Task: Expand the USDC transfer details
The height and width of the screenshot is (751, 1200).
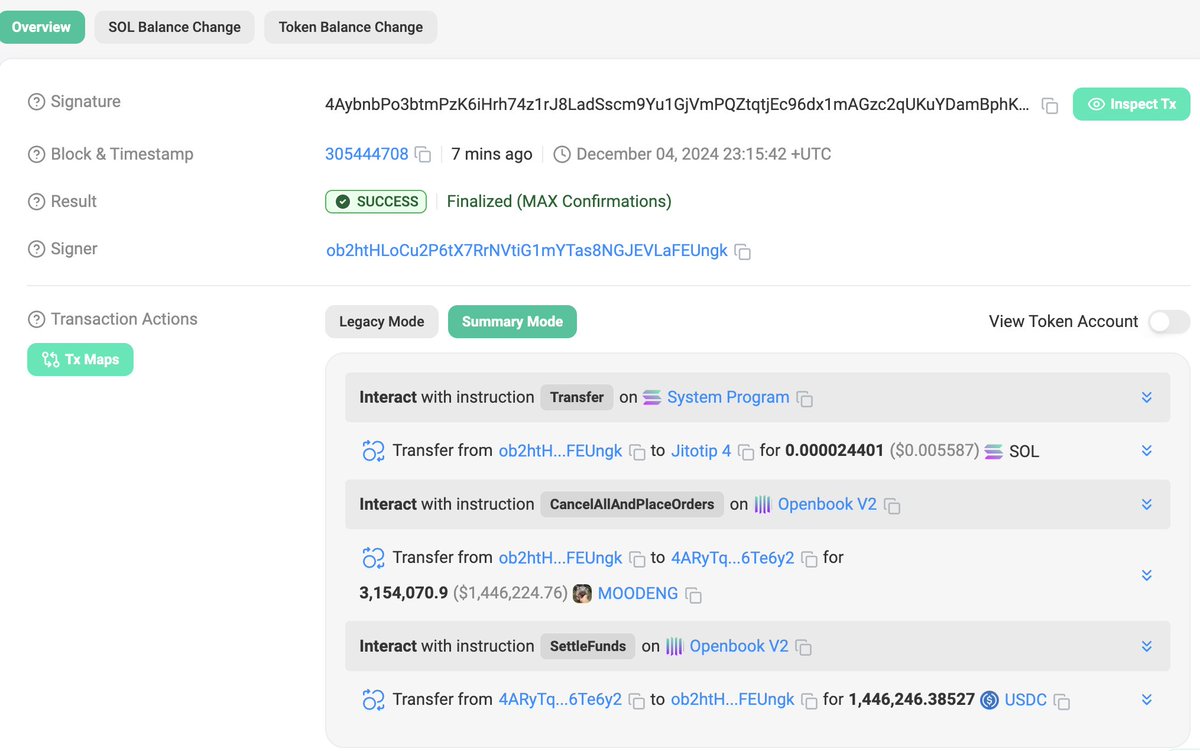Action: (1147, 700)
